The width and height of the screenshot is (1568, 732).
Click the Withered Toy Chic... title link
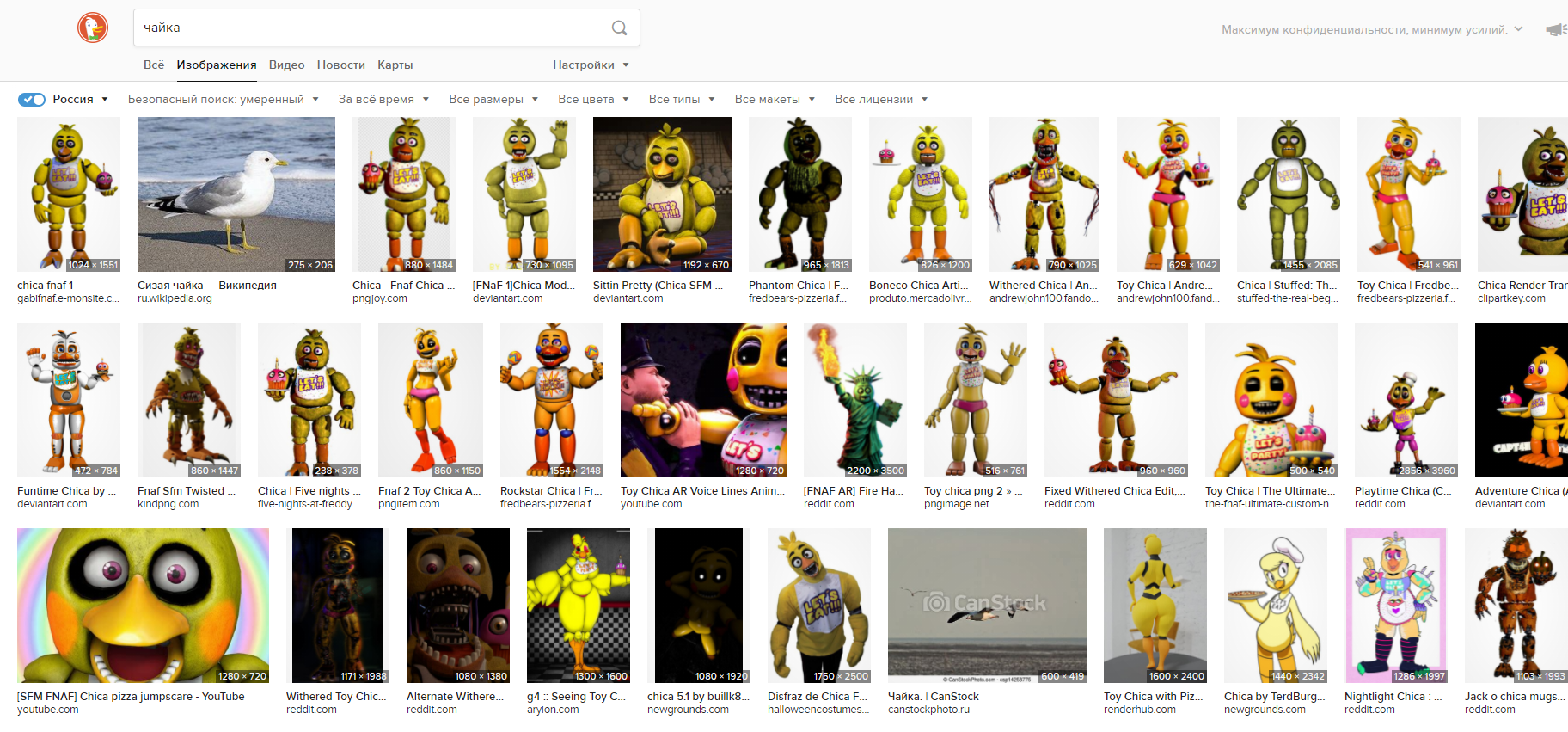pyautogui.click(x=336, y=696)
